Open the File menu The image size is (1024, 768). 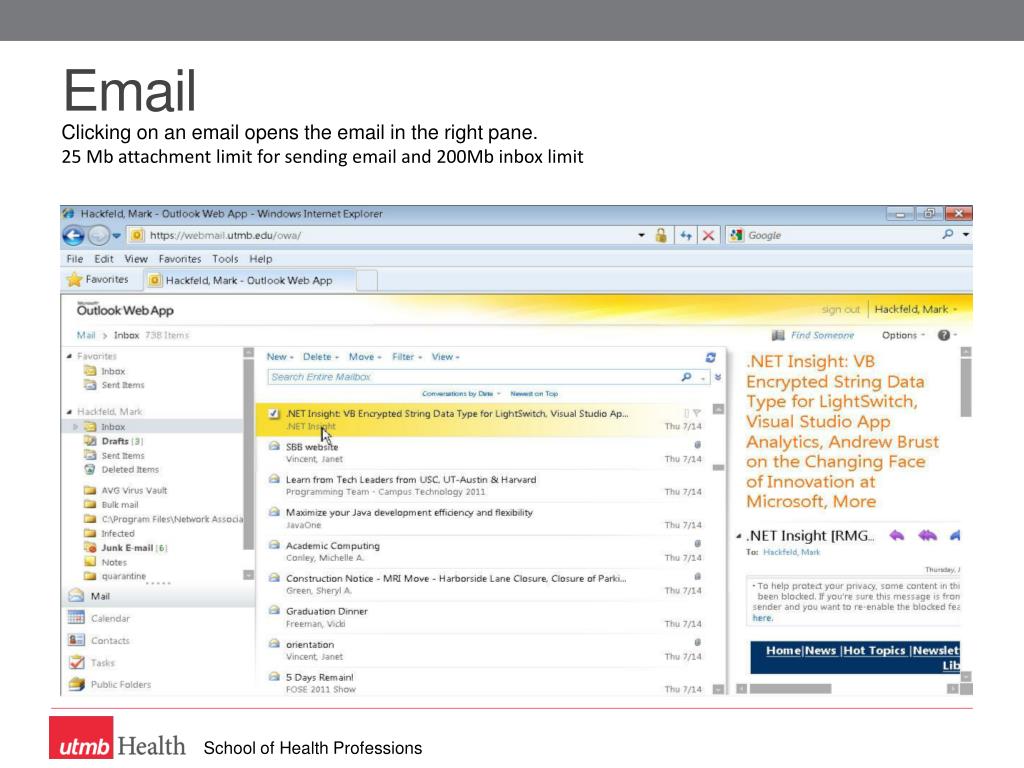(x=74, y=259)
